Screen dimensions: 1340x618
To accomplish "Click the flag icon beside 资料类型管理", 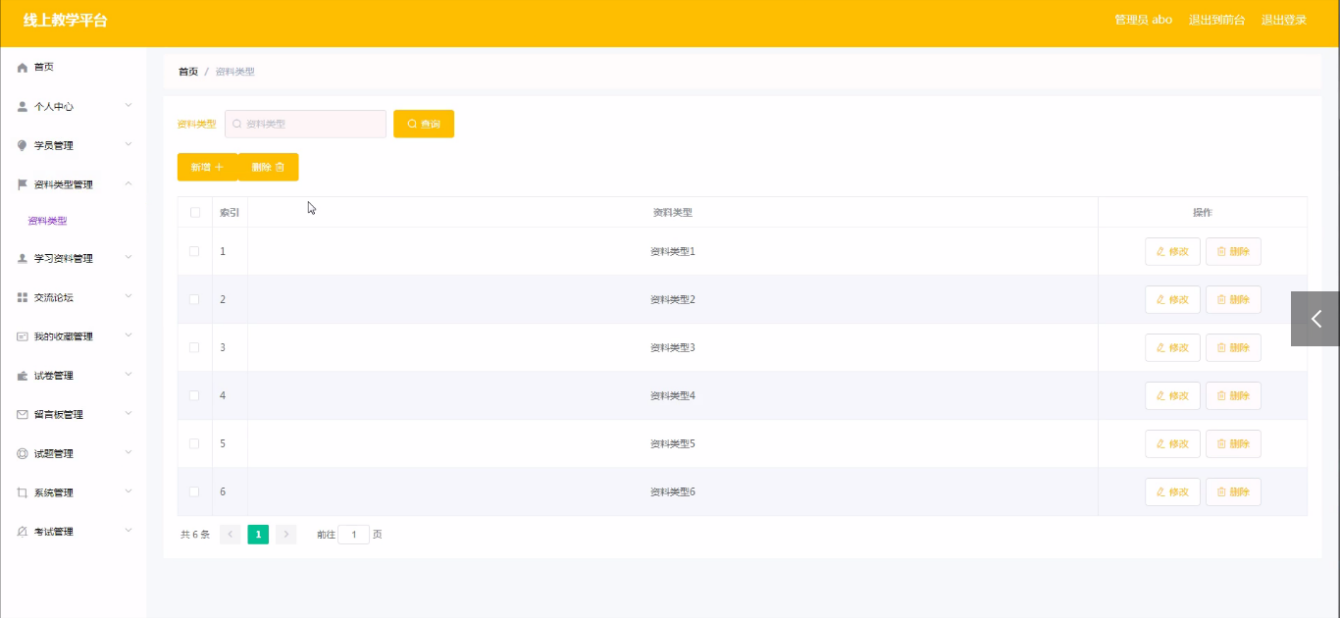I will point(22,185).
